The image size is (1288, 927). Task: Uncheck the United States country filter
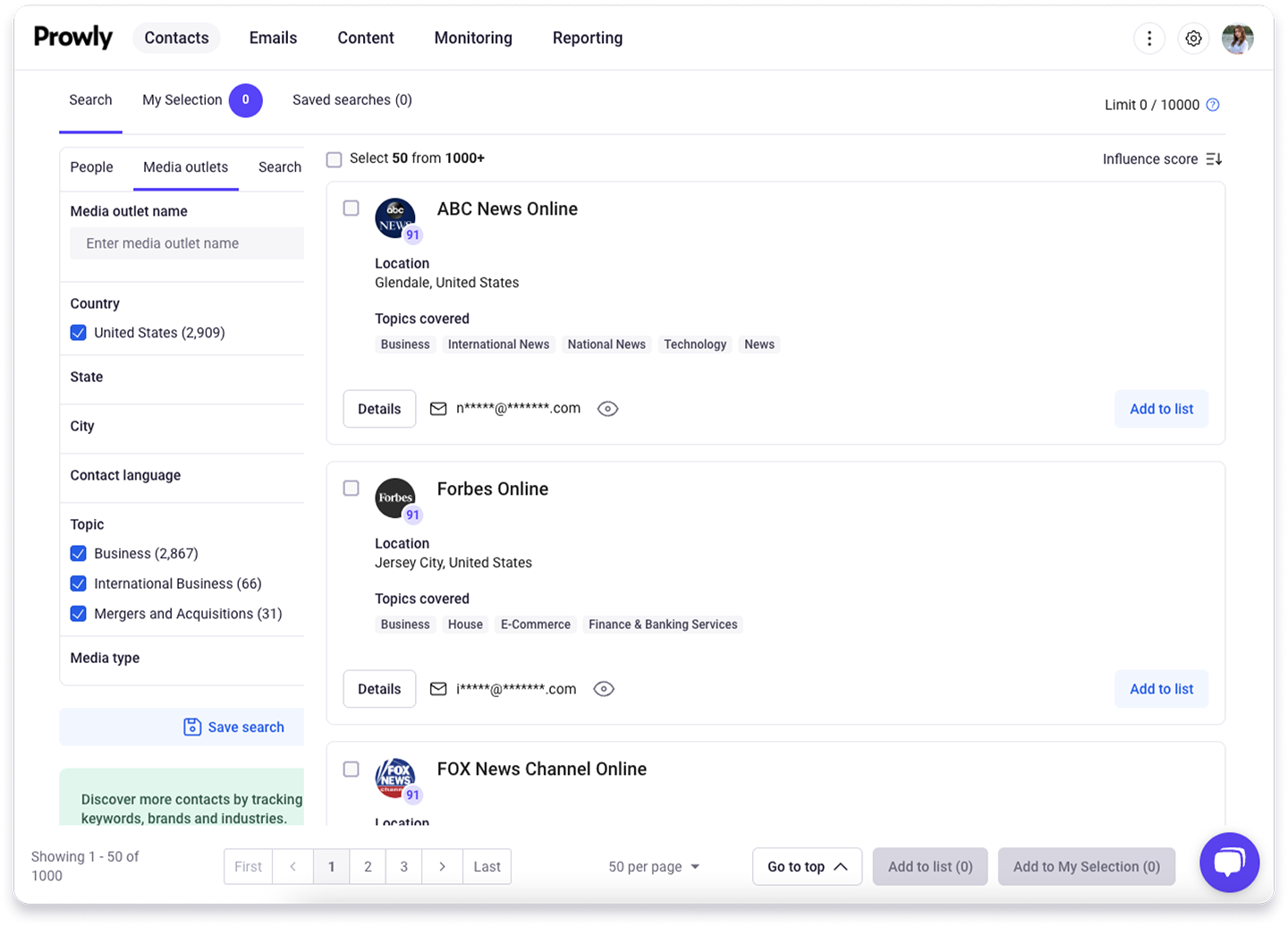click(79, 333)
